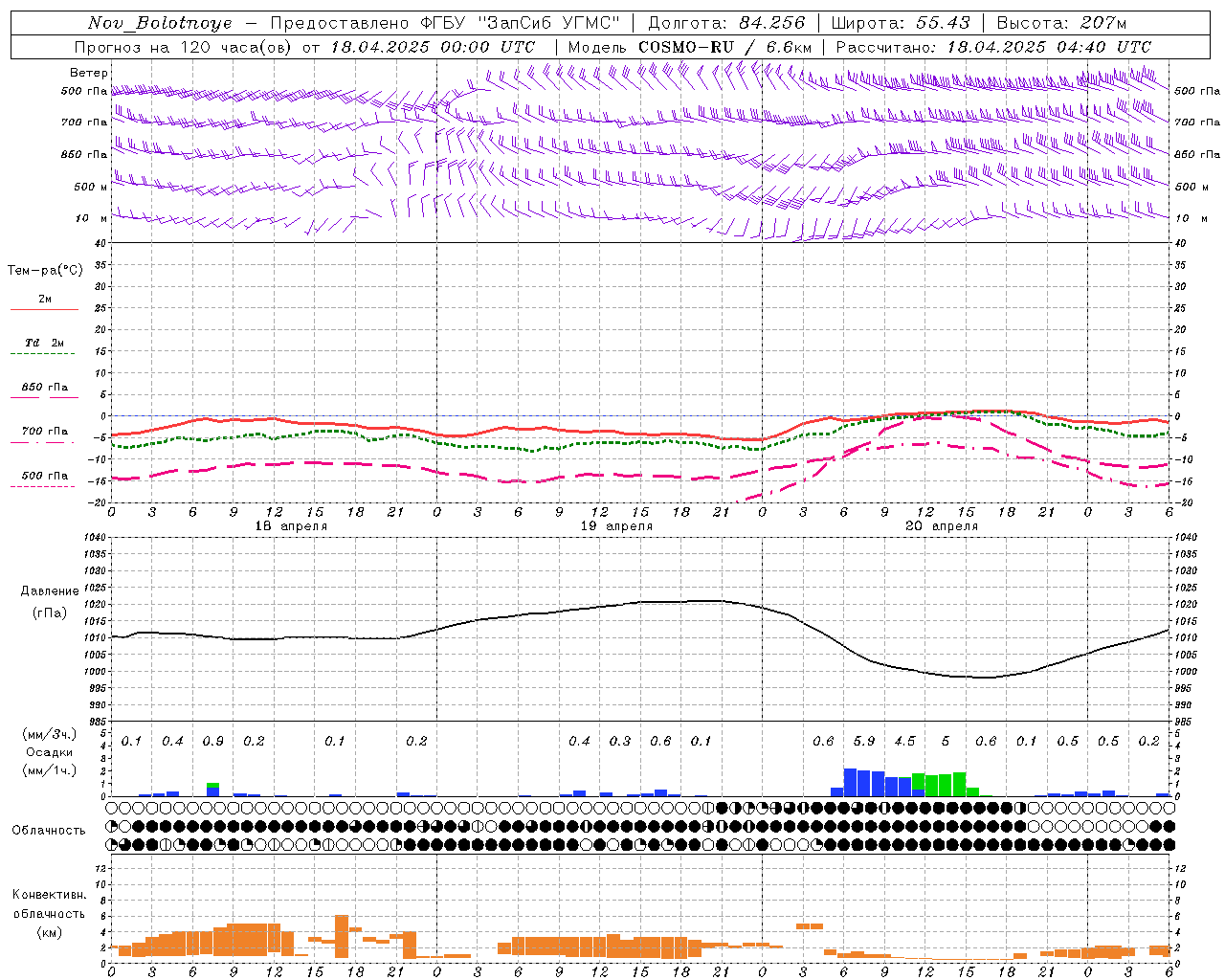Click the (мм/3ч.) precipitation unit label
This screenshot has width=1225, height=980.
[x=50, y=734]
